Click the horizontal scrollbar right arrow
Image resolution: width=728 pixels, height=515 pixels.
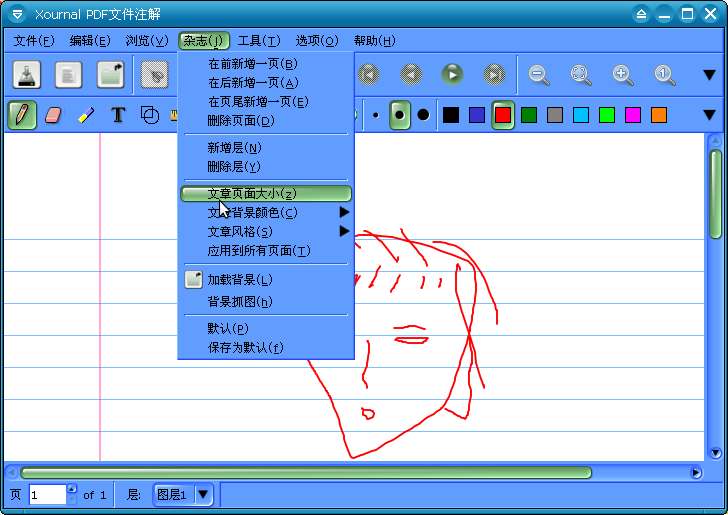tap(695, 473)
